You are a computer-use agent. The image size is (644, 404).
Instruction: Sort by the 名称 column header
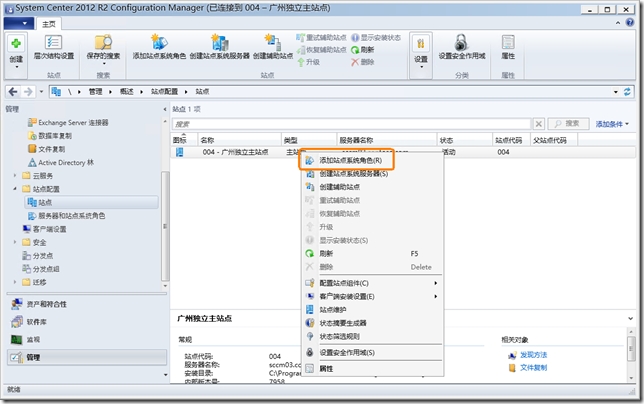pyautogui.click(x=239, y=140)
